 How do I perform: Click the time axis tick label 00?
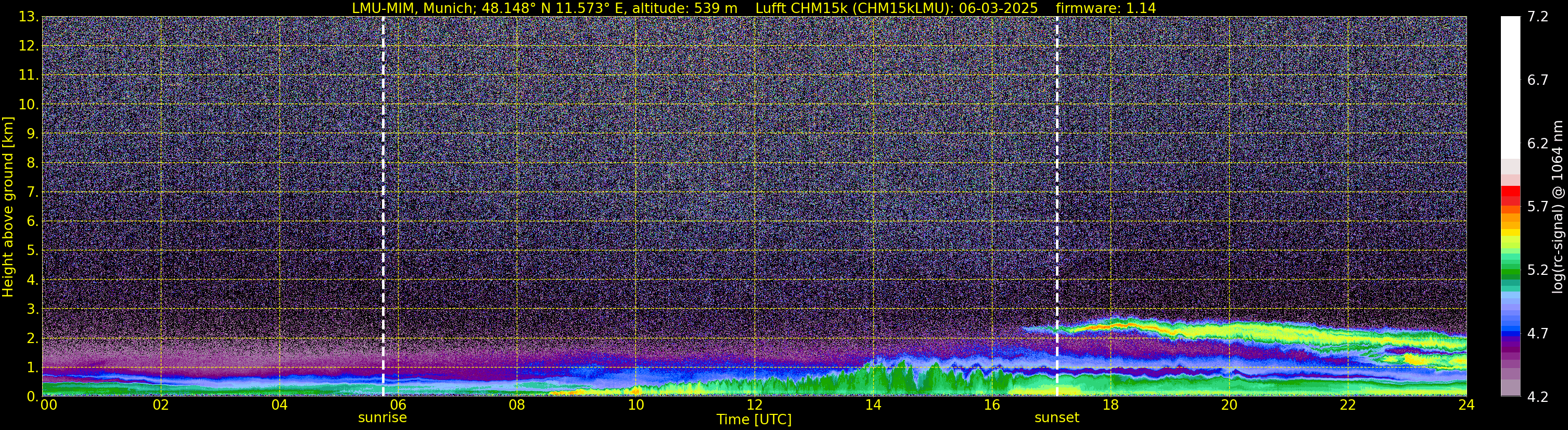[49, 406]
